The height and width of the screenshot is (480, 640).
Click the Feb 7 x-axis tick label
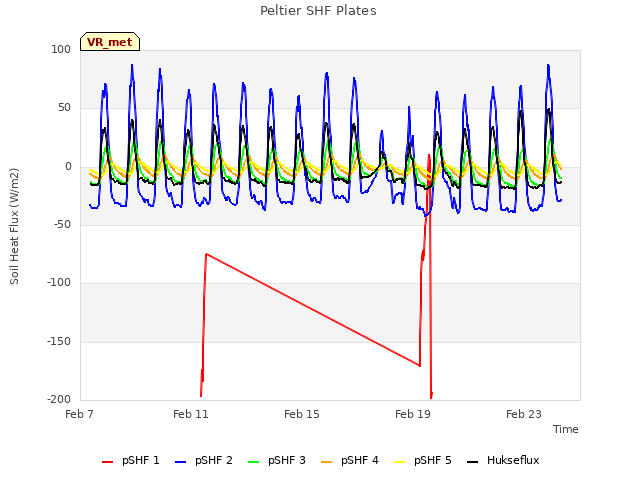tap(79, 414)
